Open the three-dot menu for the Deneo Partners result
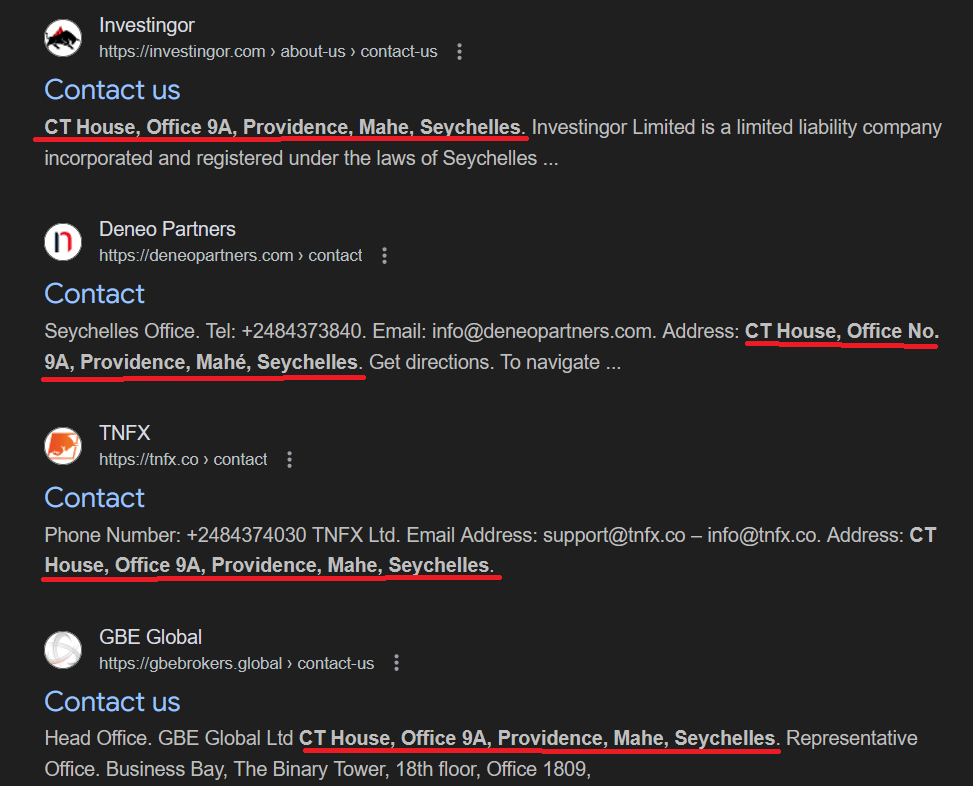This screenshot has width=973, height=786. click(x=384, y=256)
